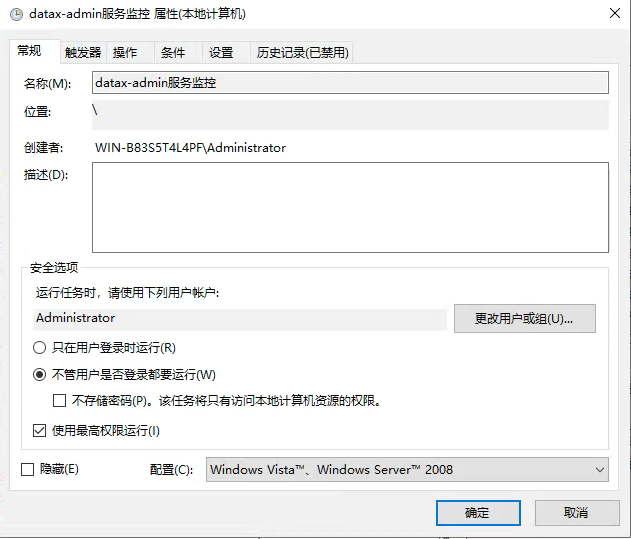Click the 安全选项 group label
This screenshot has width=631, height=539.
pyautogui.click(x=54, y=267)
